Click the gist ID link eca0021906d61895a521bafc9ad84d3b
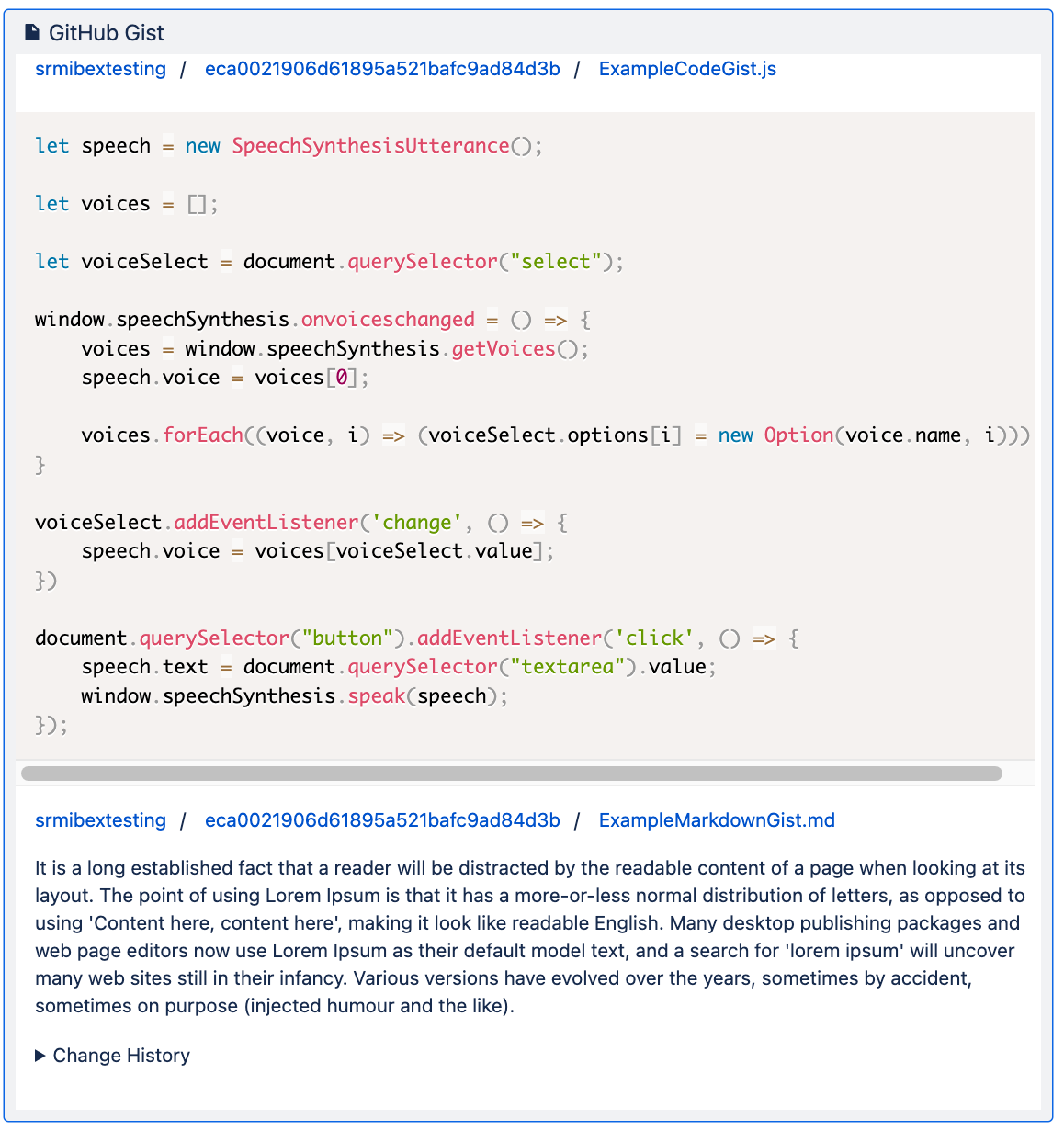Screen dimensions: 1064x1130 point(382,69)
